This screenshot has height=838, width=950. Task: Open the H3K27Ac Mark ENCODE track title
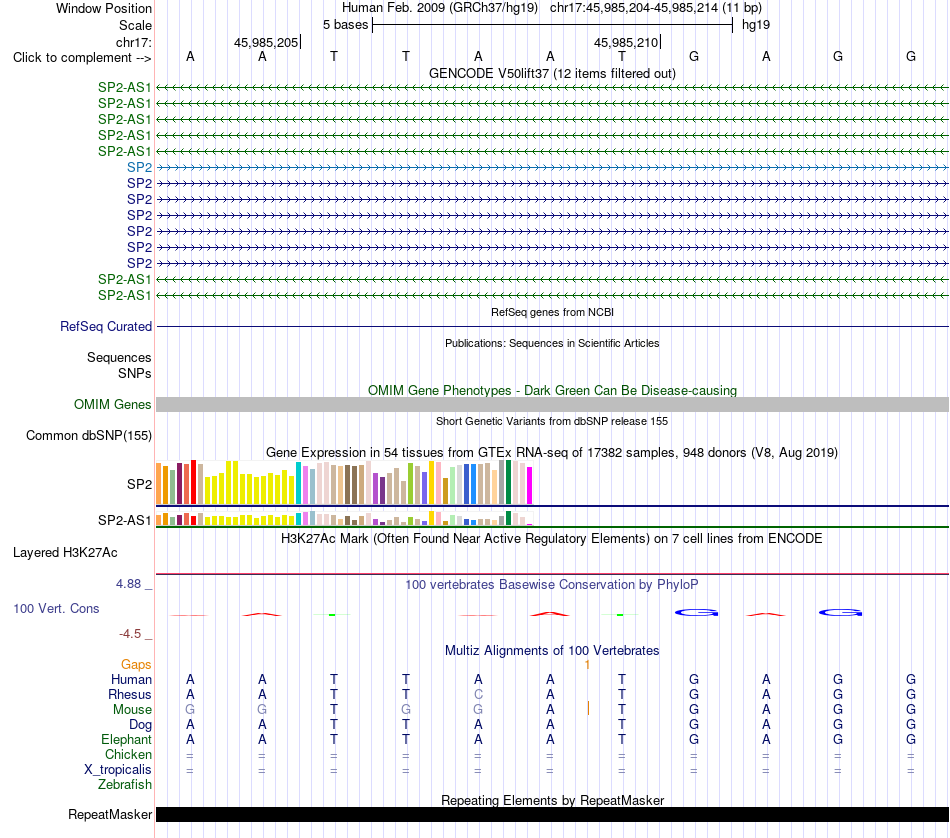[x=552, y=539]
